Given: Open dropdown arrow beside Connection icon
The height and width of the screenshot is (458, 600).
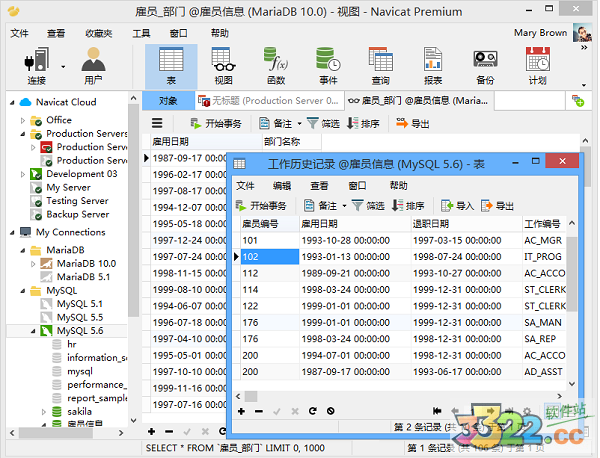Looking at the screenshot, I should coord(63,67).
